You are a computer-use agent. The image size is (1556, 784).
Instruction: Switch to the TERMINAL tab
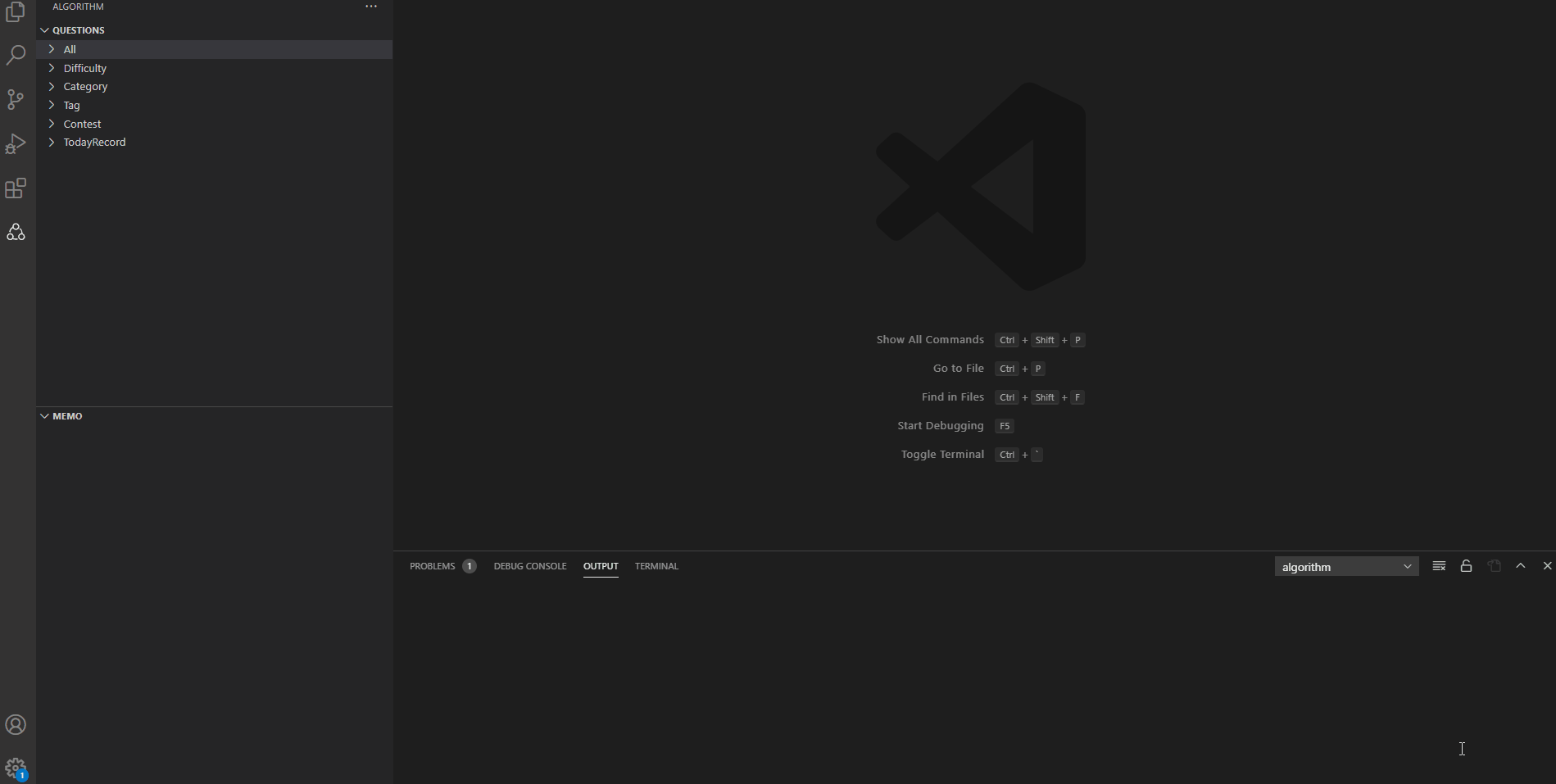click(656, 566)
